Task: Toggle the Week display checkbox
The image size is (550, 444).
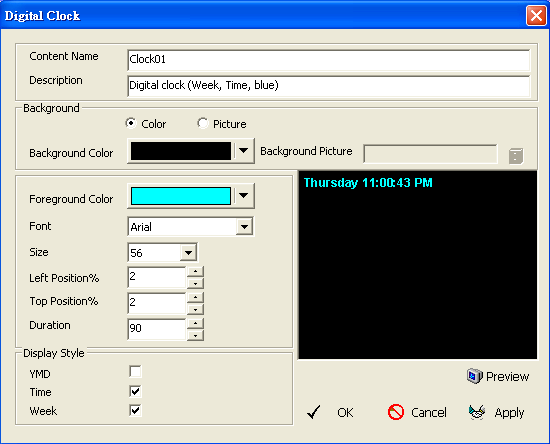Action: tap(135, 410)
